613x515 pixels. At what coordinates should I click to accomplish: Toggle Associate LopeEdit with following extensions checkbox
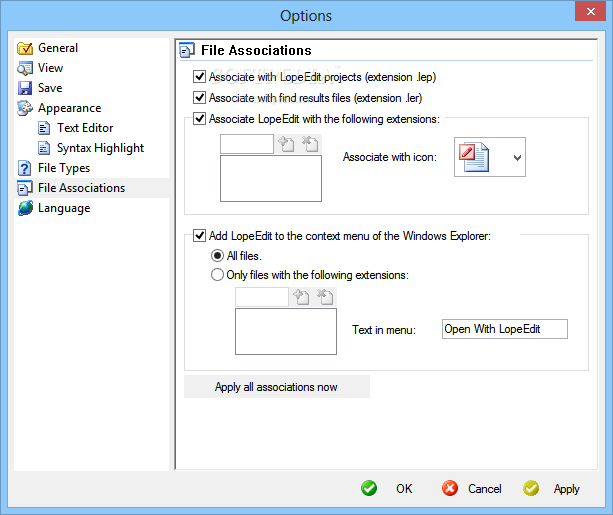coord(199,118)
